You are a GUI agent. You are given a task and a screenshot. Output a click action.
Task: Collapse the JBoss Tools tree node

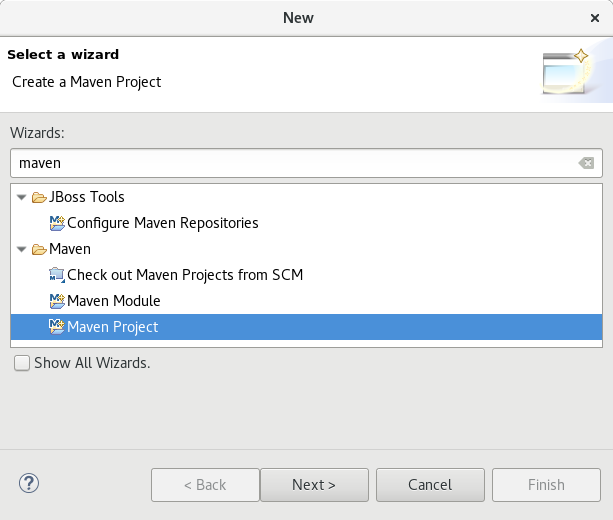[22, 197]
